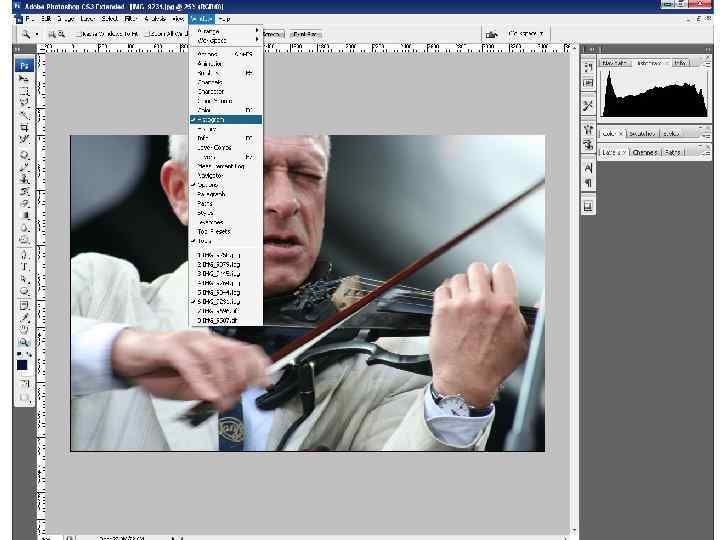
Task: Select the Hand tool
Action: [x=24, y=330]
